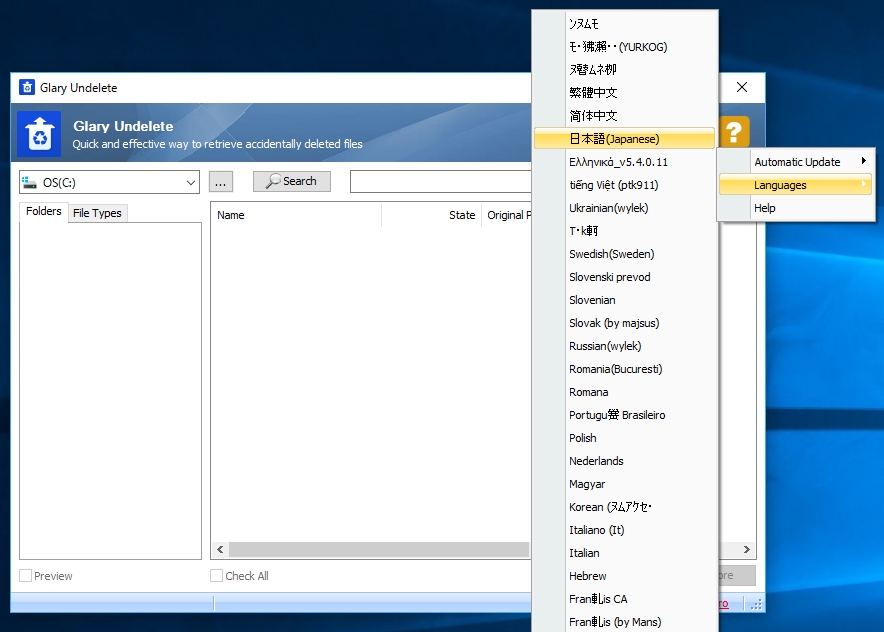Choose Ukrainian(wylek) language

(x=625, y=208)
